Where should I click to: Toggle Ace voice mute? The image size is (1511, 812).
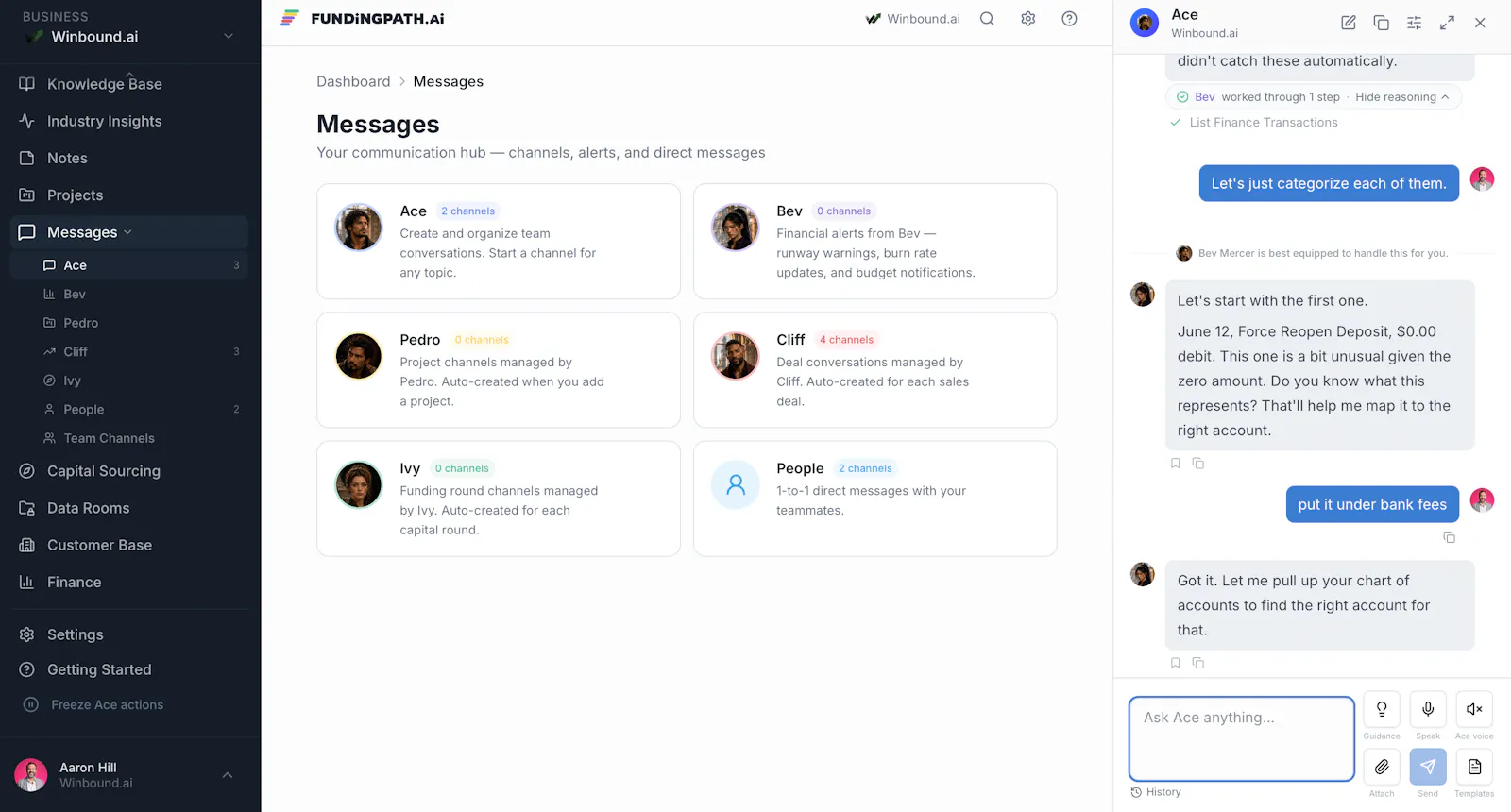(x=1474, y=709)
